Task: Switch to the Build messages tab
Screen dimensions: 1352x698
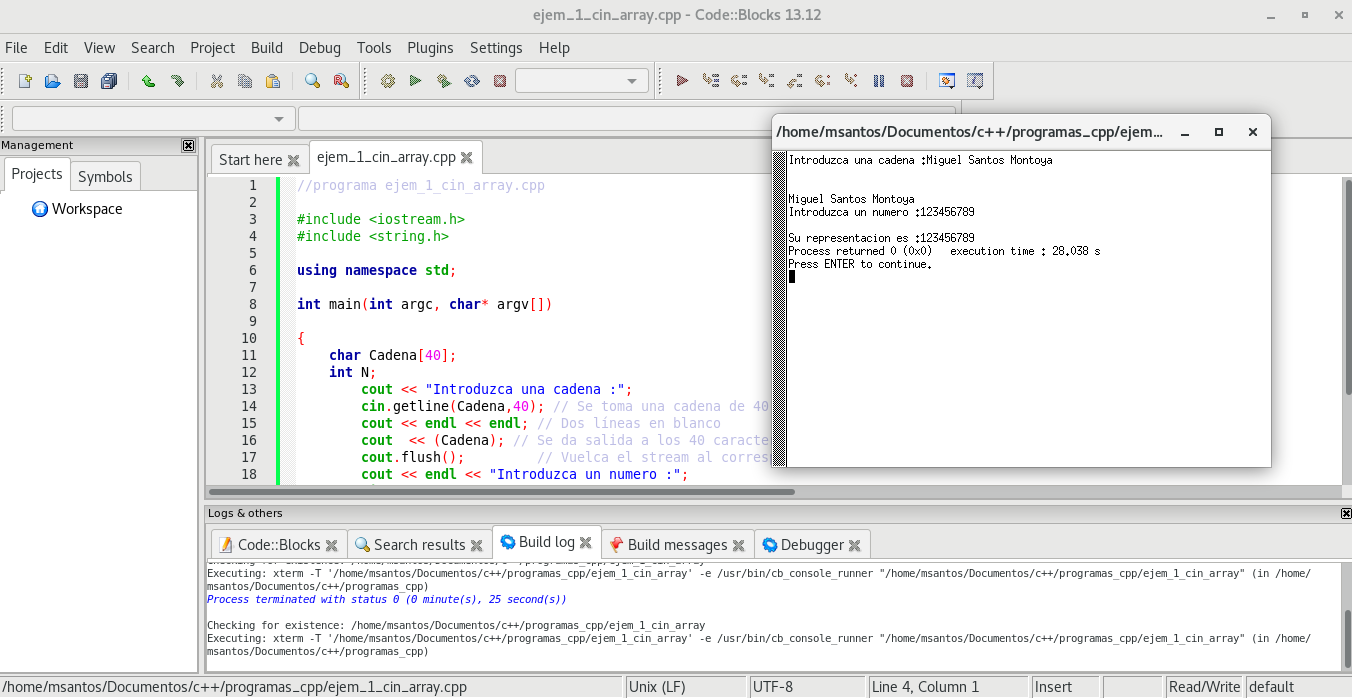Action: 677,545
